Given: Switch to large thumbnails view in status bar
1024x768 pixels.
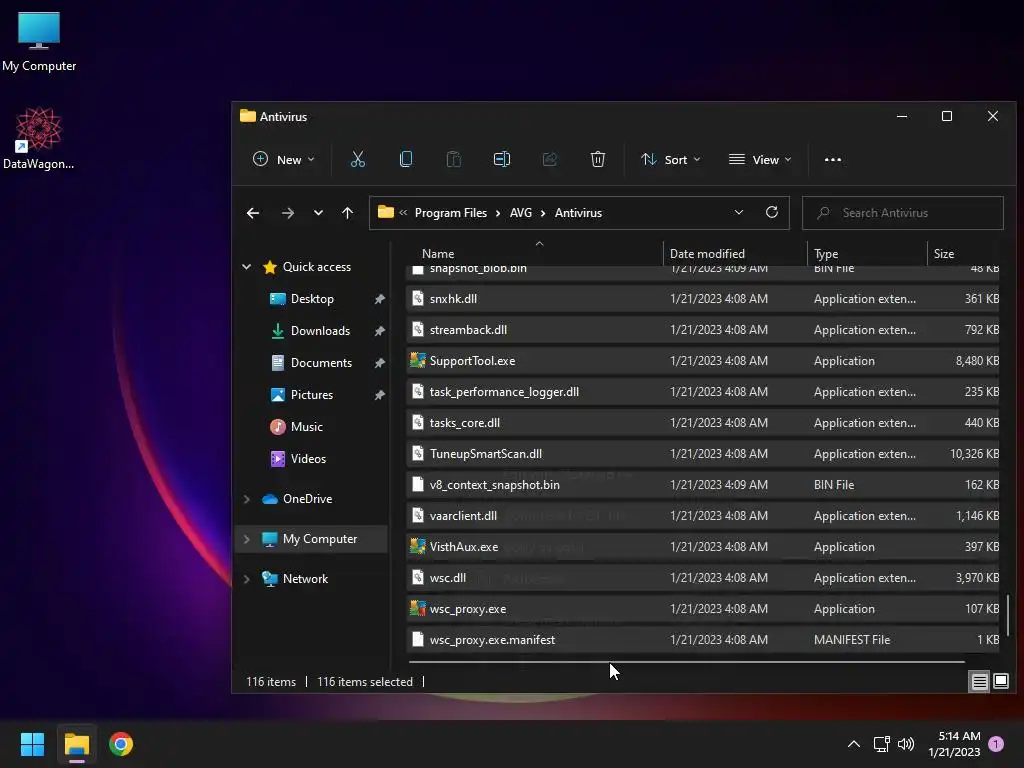Looking at the screenshot, I should (x=1000, y=682).
